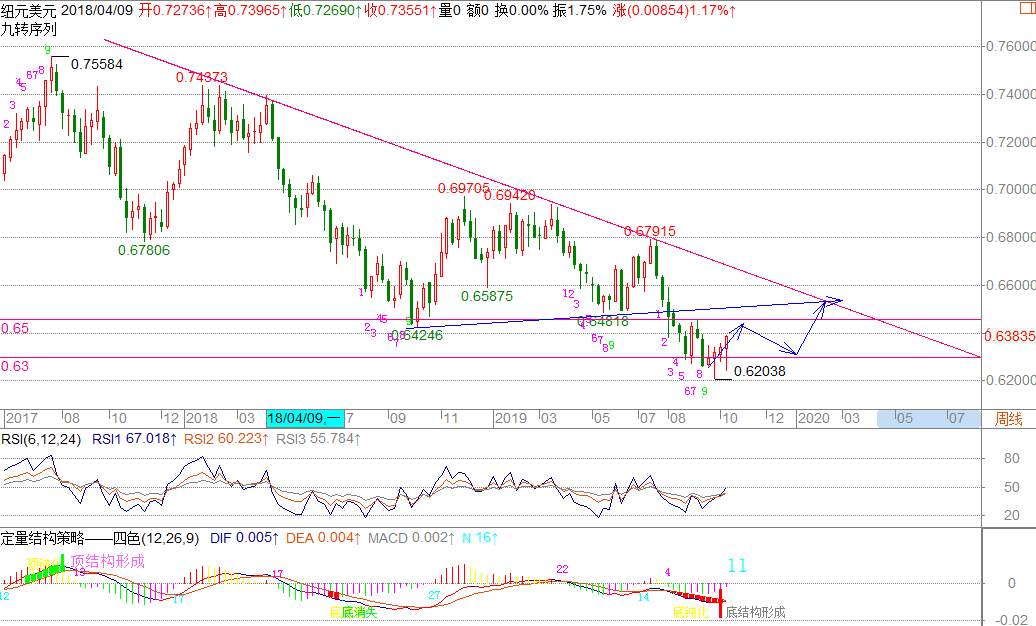Click the current price tag 0.63835
Viewport: 1036px width, 626px height.
1010,336
